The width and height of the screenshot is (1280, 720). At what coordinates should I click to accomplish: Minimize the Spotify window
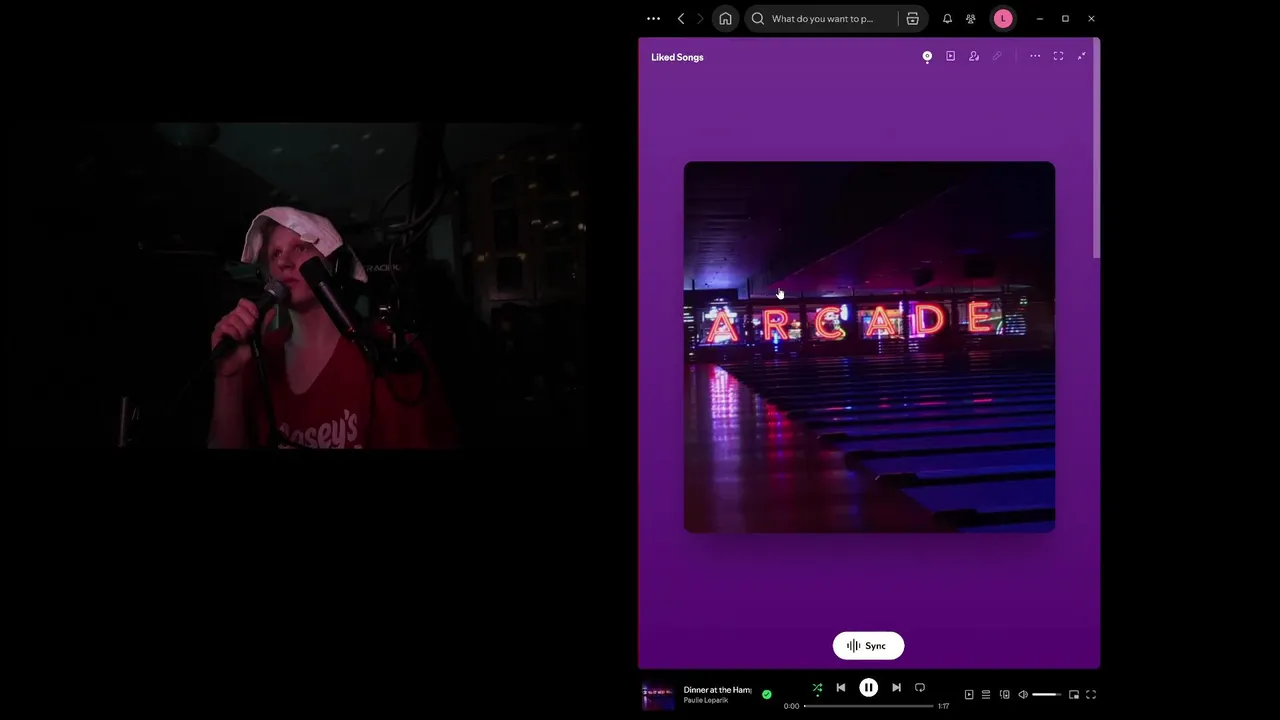(1039, 18)
